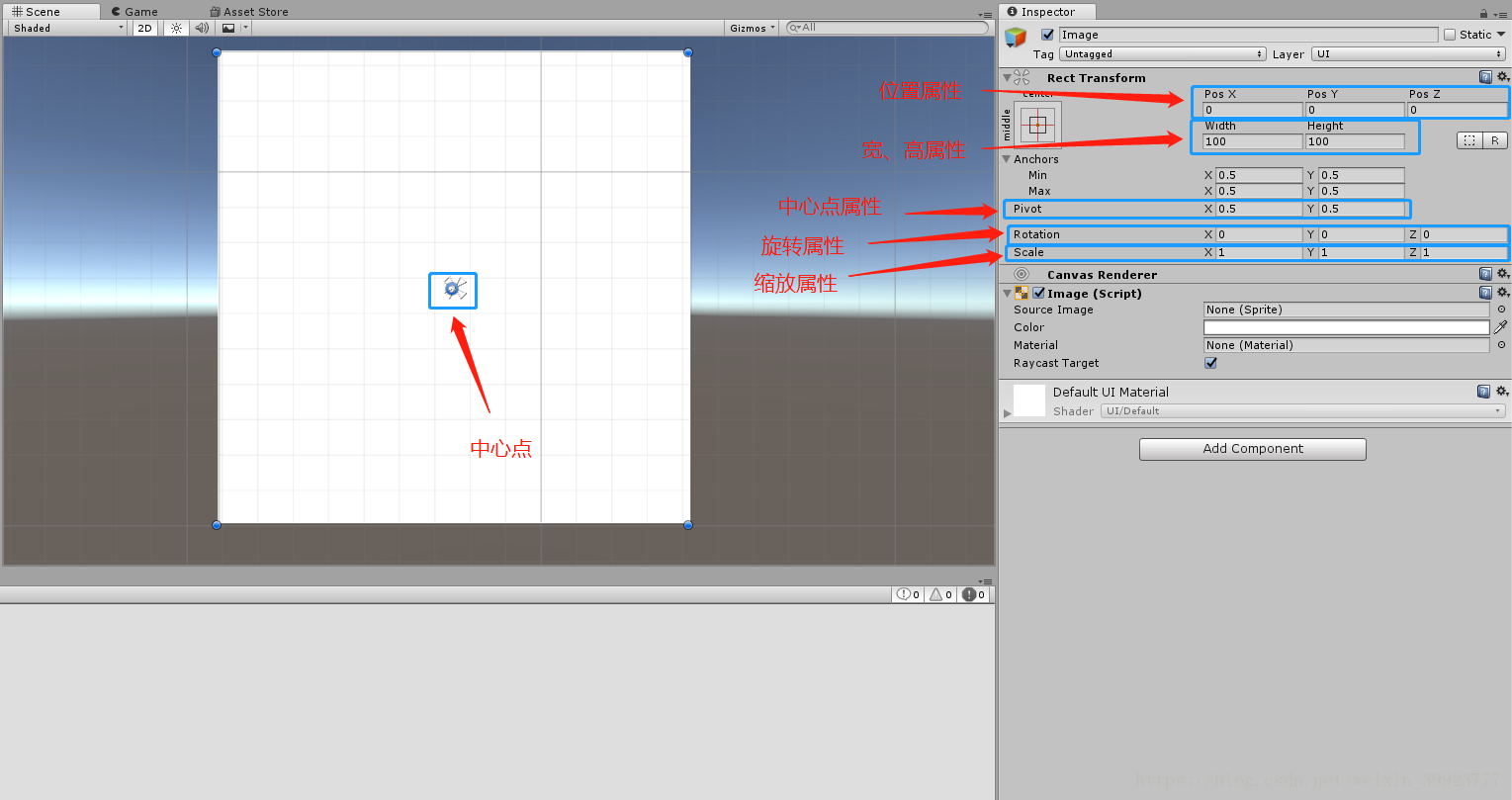Lock the Inspector with padlock icon
The image size is (1512, 800).
click(1484, 14)
